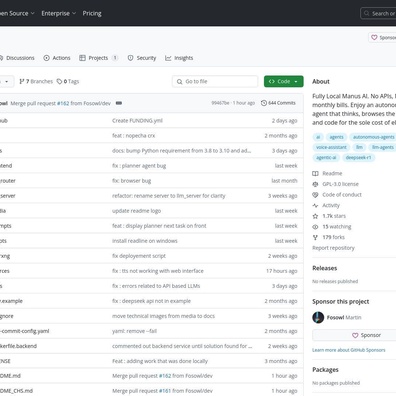Select the 'agents' topic tag
The height and width of the screenshot is (396, 396).
336,137
